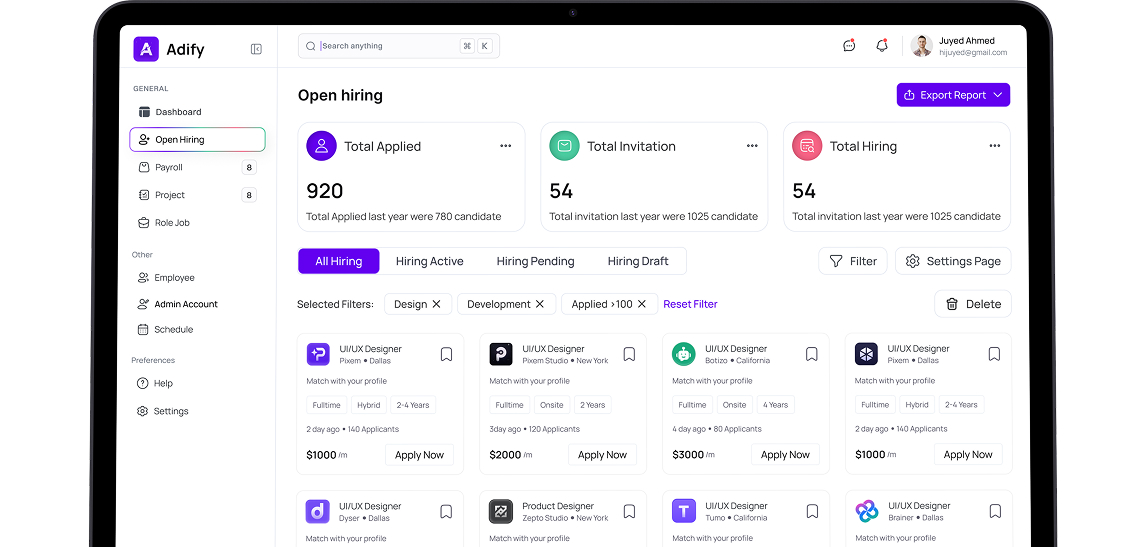Click Project badge count 8
This screenshot has width=1146, height=547.
point(249,195)
